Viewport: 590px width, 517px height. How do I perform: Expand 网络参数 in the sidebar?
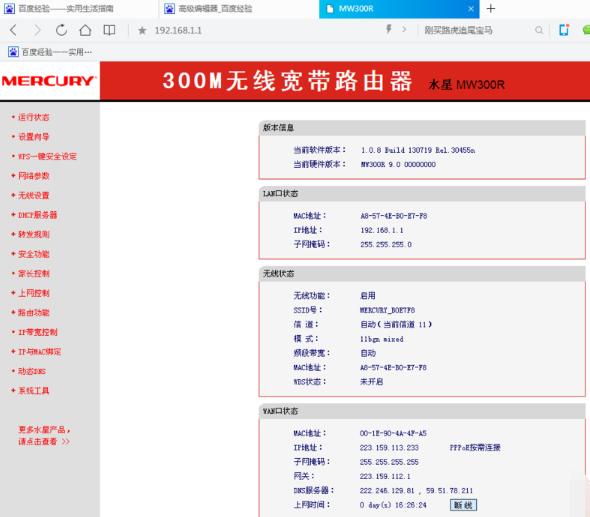point(33,176)
